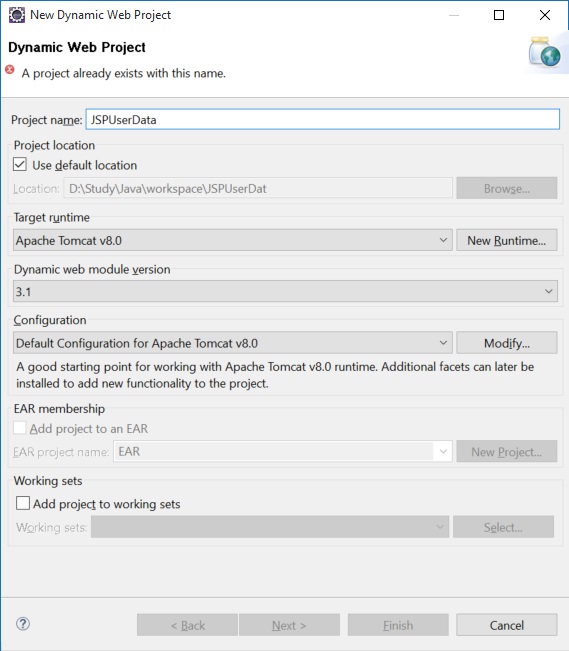Click the Eclipse icon in title bar
Image resolution: width=569 pixels, height=651 pixels.
(17, 15)
